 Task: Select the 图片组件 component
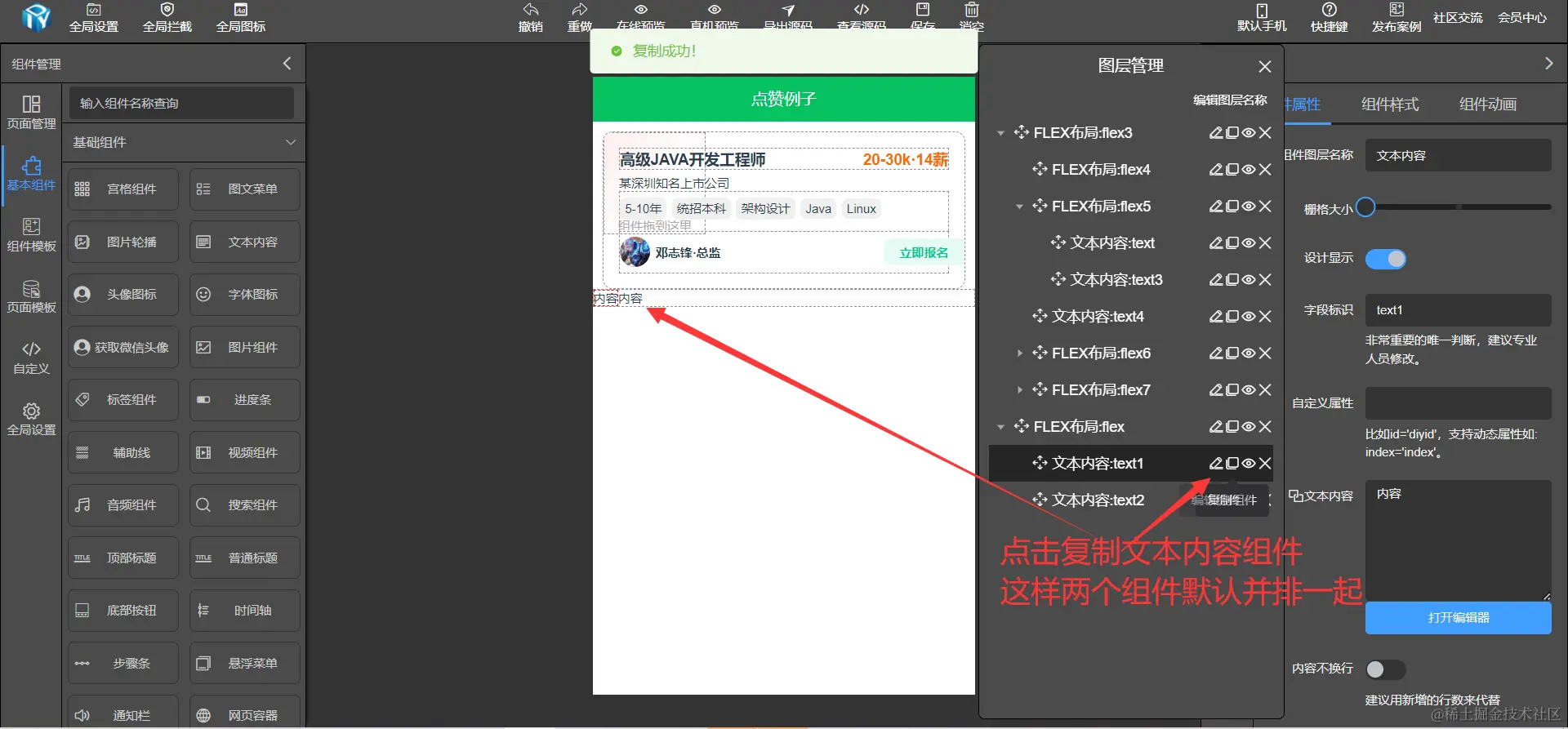pyautogui.click(x=245, y=348)
